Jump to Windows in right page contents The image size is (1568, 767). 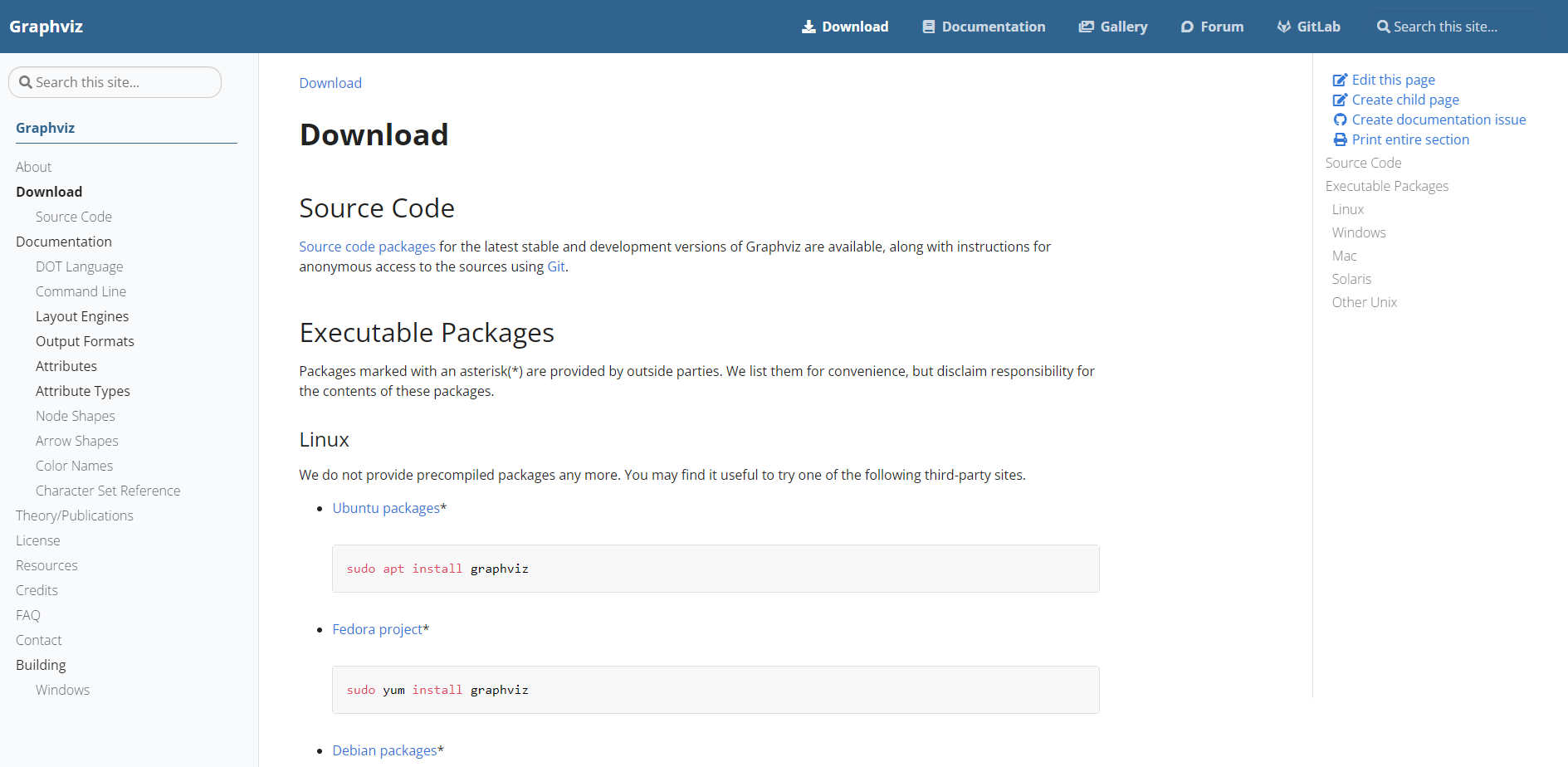[x=1359, y=232]
